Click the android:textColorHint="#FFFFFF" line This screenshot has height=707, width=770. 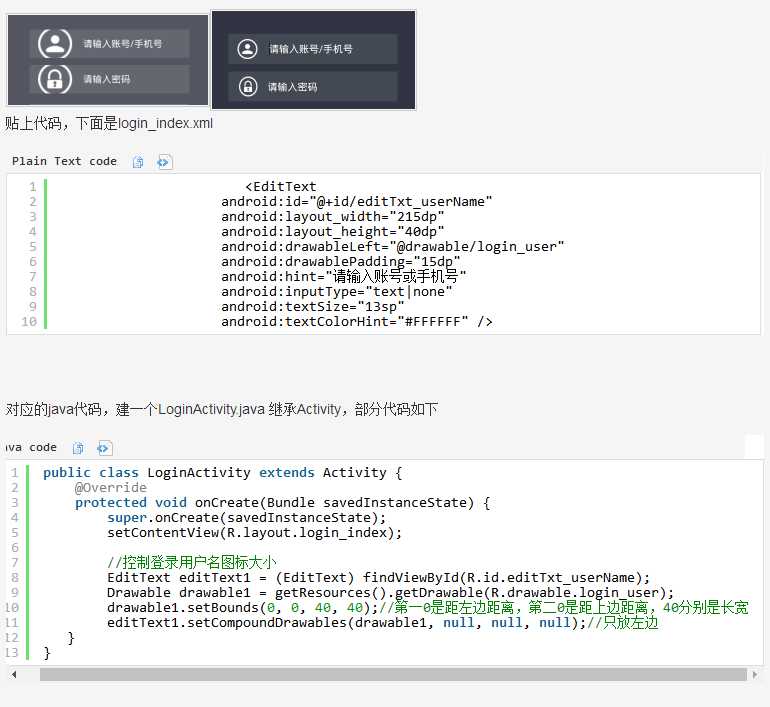click(357, 322)
